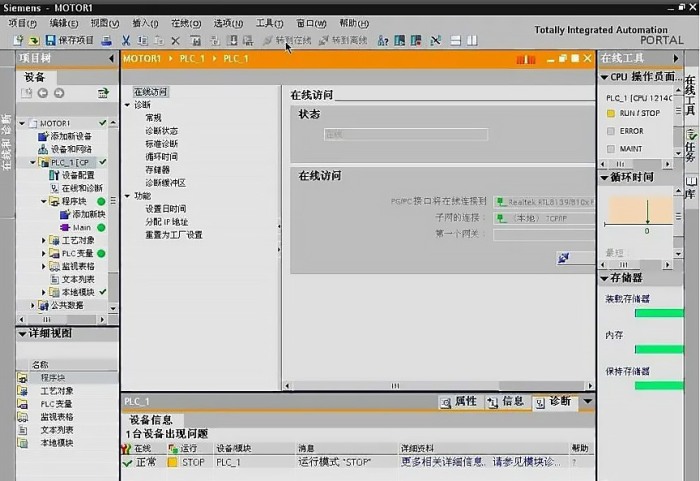The image size is (700, 481).
Task: Open the 帮助(H) menu
Action: pyautogui.click(x=354, y=23)
